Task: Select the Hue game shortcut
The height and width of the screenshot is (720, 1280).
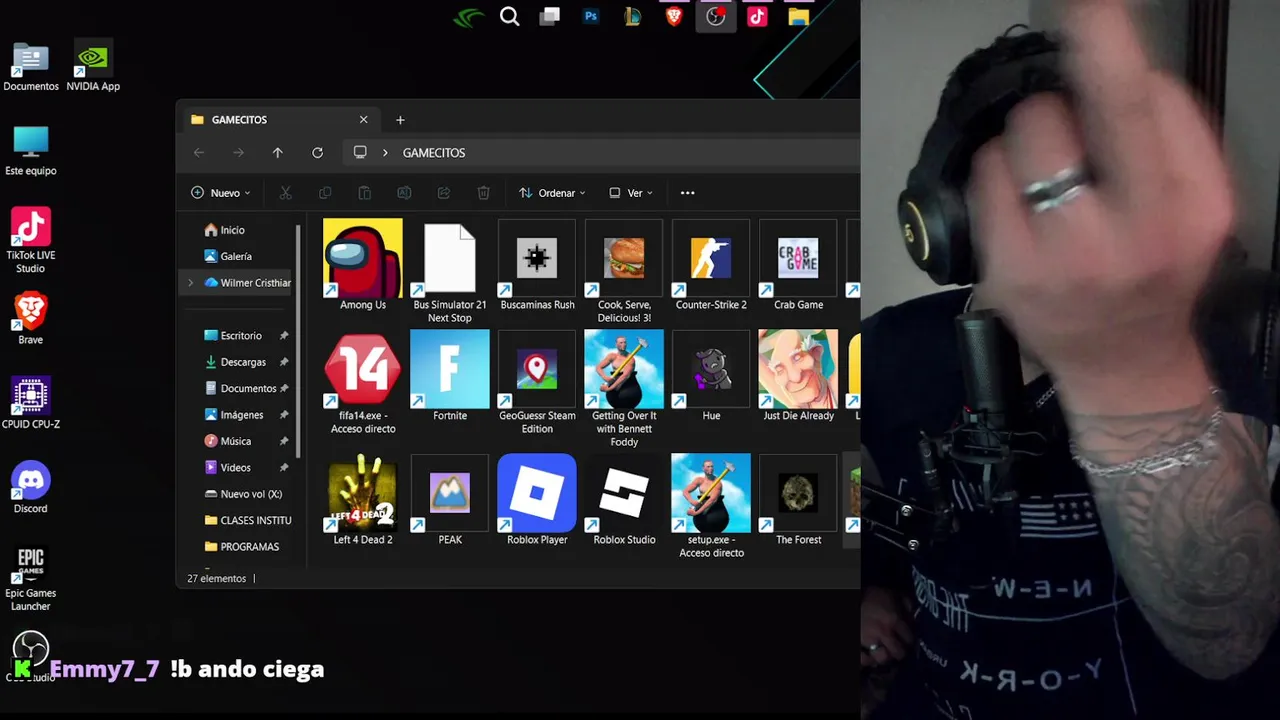Action: 711,375
